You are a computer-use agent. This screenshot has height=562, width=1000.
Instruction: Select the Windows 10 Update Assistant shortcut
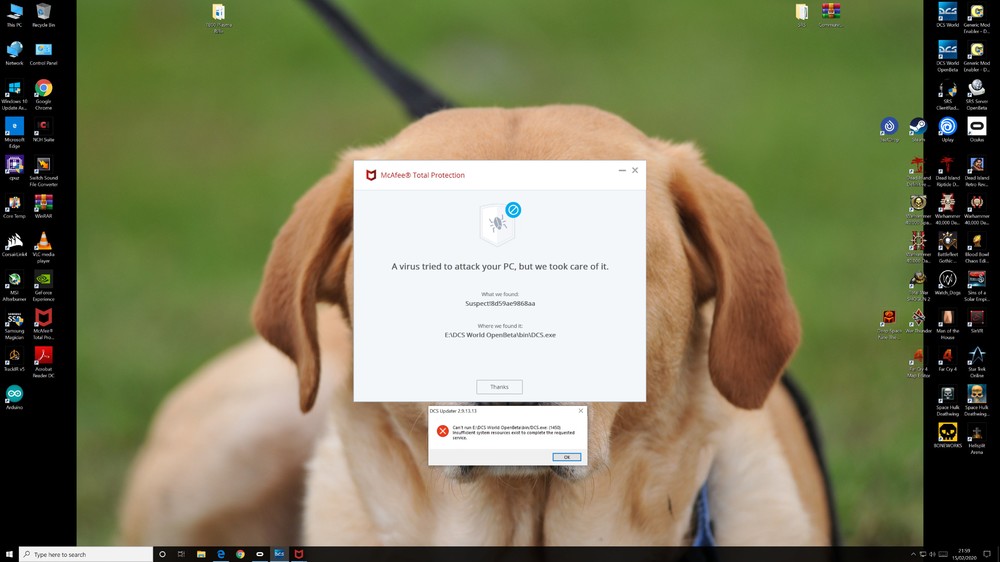(x=14, y=95)
